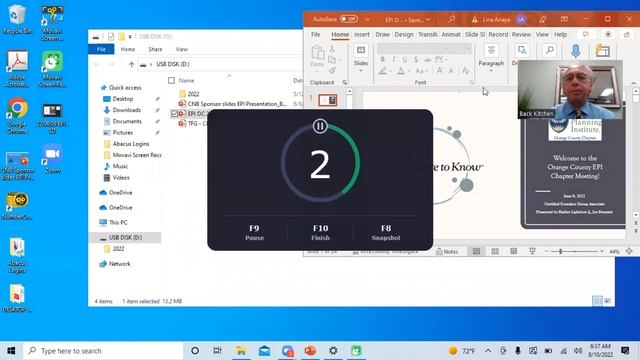The height and width of the screenshot is (360, 640).
Task: Toggle text Shadow S button
Action: [x=416, y=60]
